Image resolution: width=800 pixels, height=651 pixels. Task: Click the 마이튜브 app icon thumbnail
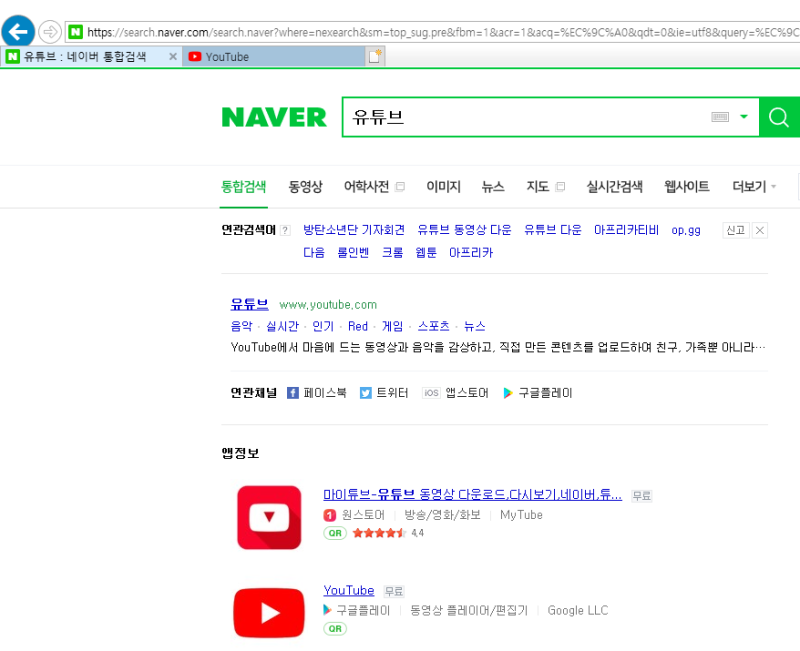[269, 517]
